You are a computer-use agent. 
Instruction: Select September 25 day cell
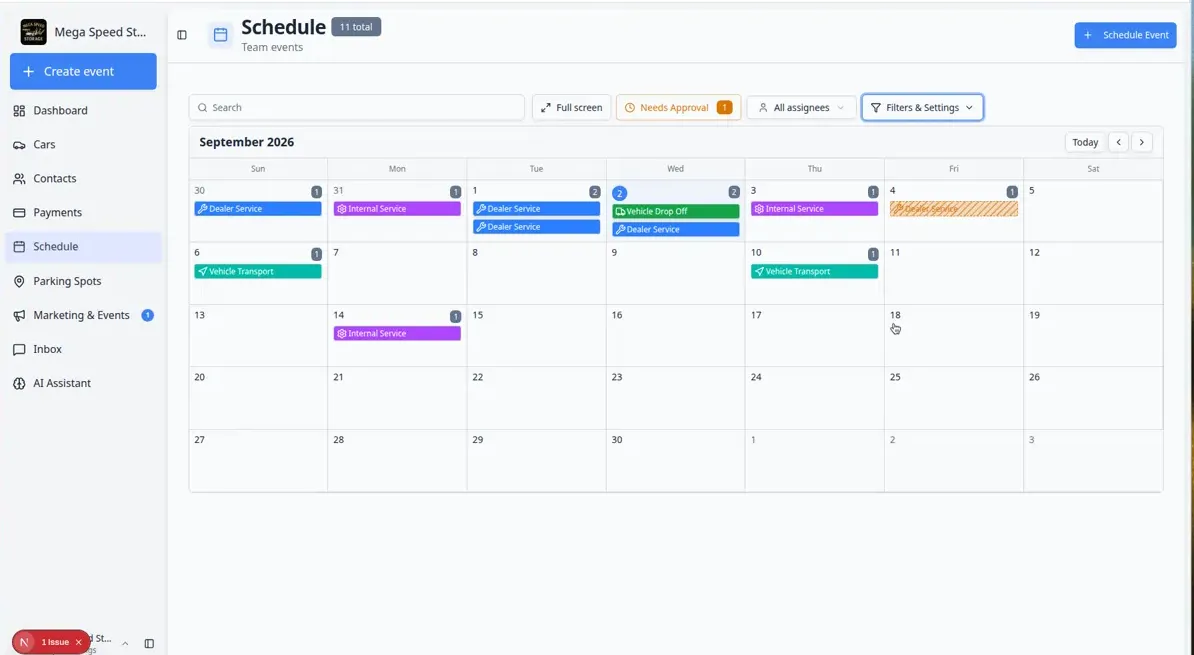tap(953, 398)
